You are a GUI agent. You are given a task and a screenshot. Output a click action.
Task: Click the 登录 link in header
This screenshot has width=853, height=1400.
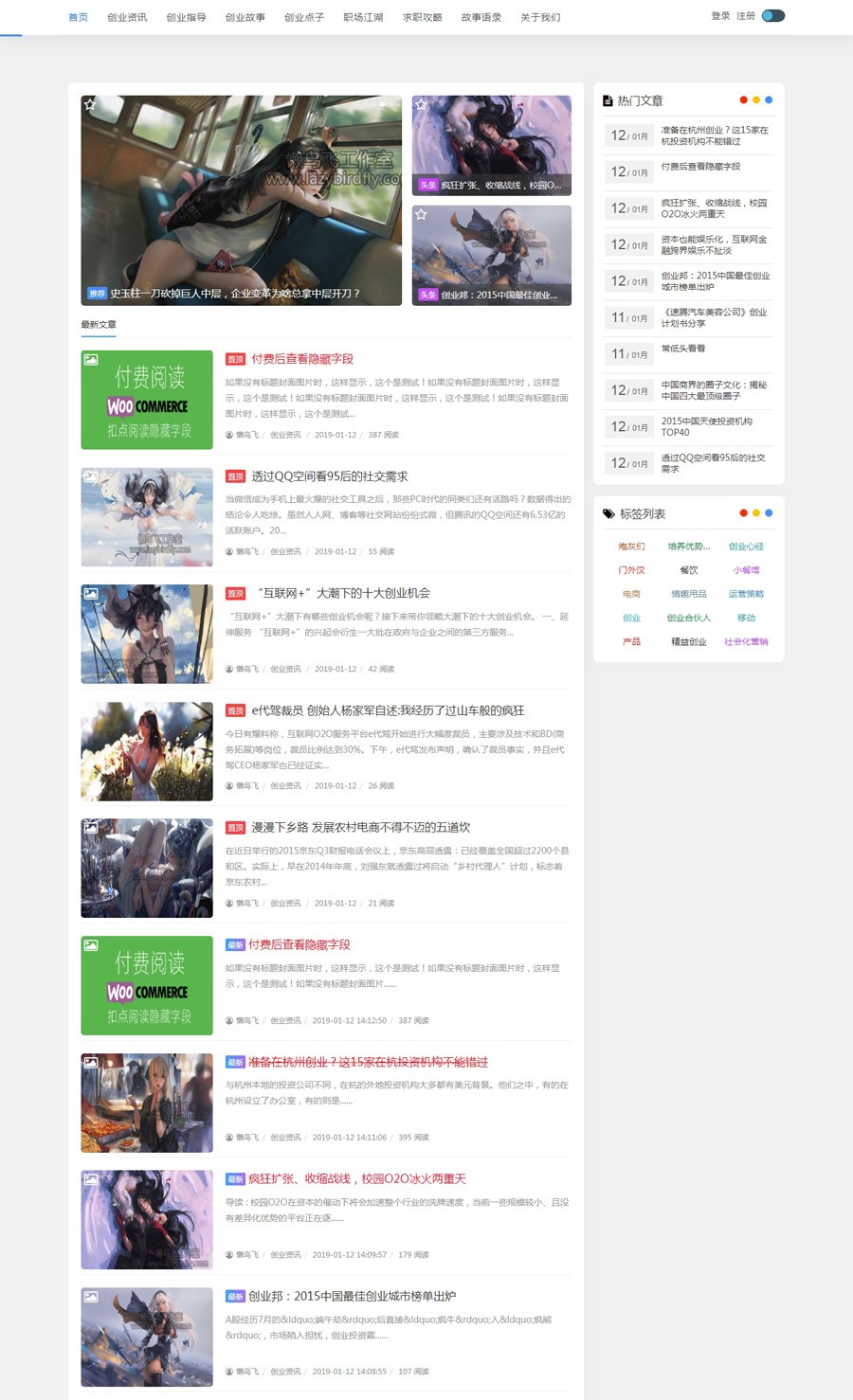coord(720,16)
